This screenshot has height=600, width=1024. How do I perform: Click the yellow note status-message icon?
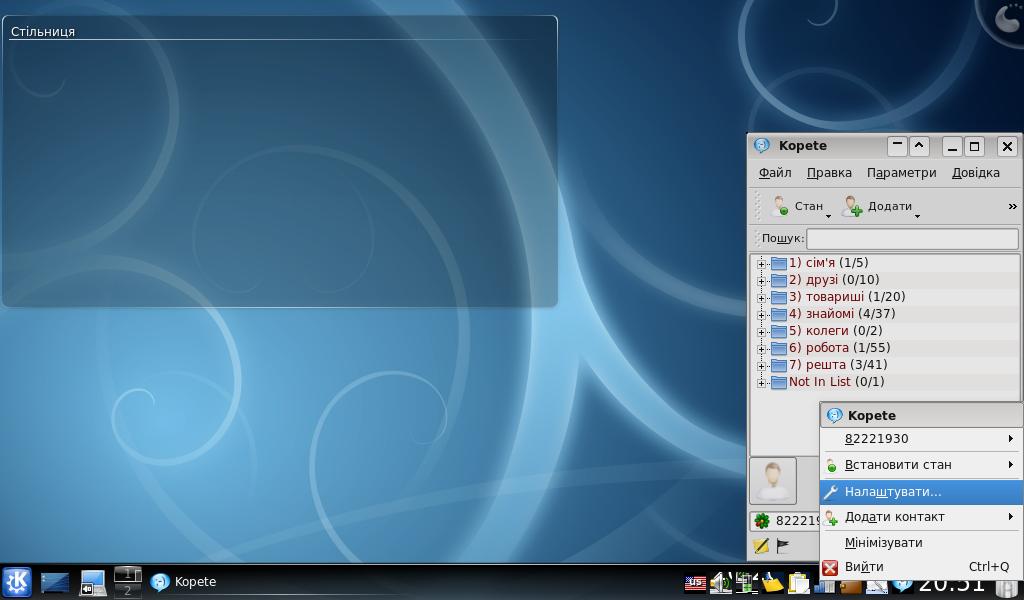click(761, 546)
